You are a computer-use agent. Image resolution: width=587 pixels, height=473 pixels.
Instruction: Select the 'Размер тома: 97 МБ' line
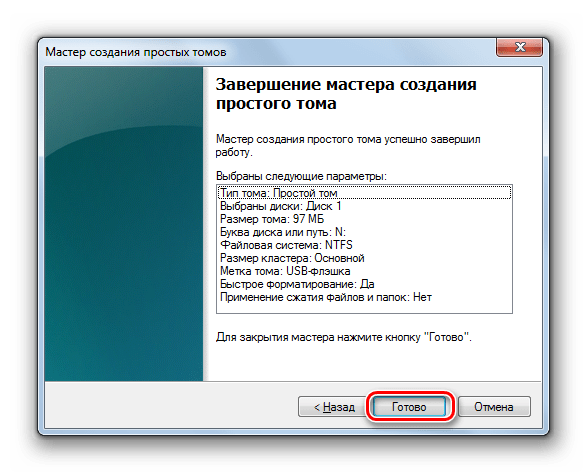click(272, 219)
